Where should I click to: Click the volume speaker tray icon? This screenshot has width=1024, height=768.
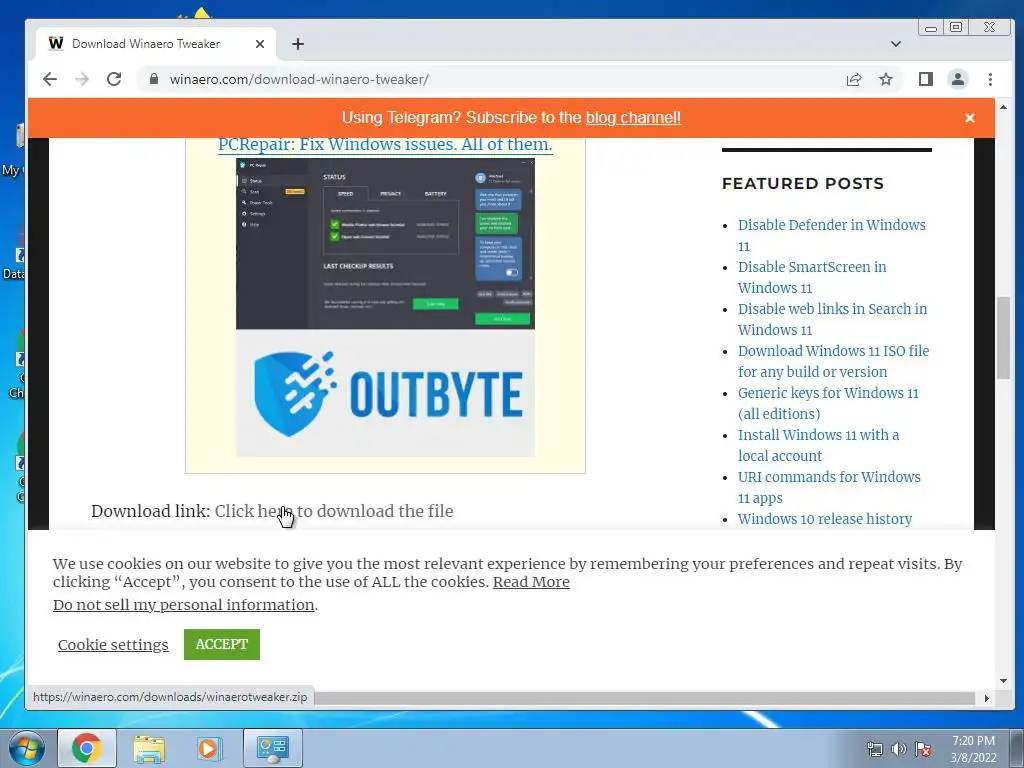click(899, 749)
